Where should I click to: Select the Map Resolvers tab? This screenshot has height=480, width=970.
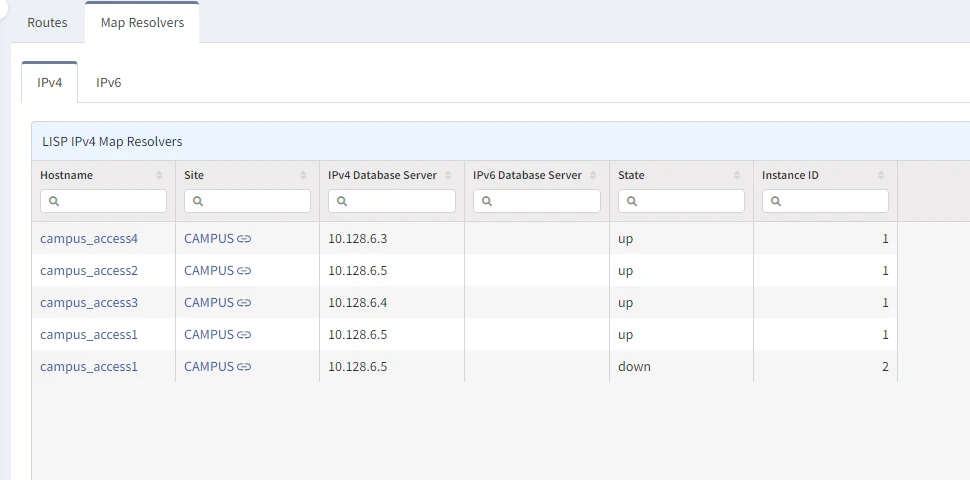click(142, 22)
